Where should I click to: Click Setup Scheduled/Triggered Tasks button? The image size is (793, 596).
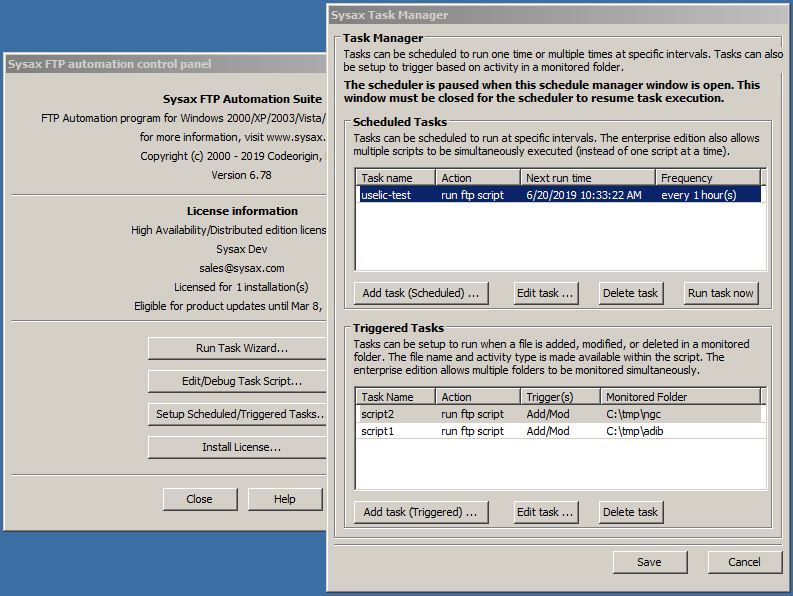(x=238, y=414)
